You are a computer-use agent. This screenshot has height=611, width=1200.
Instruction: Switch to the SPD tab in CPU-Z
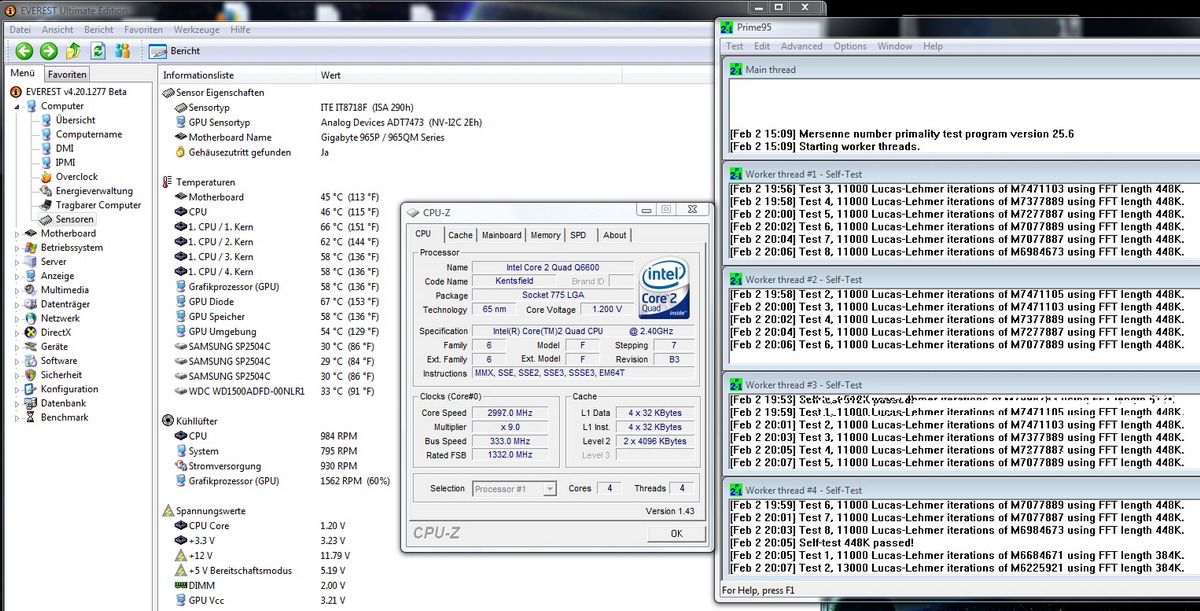579,235
